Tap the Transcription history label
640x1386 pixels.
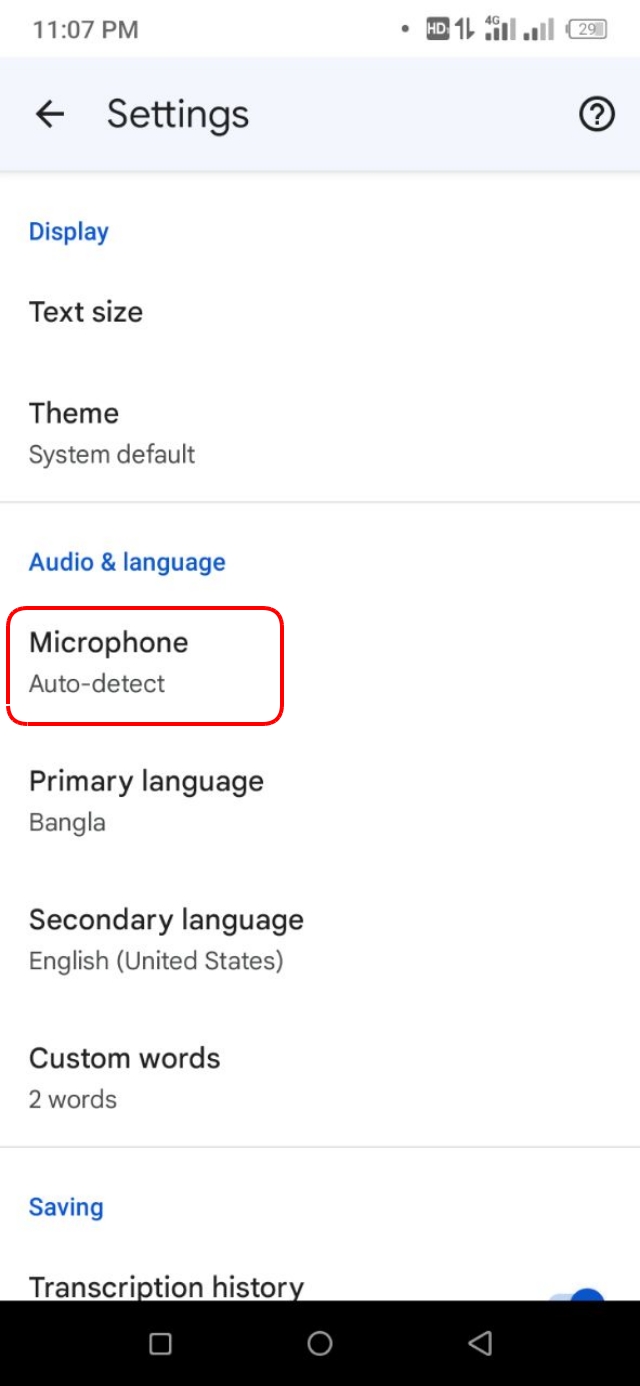[x=166, y=1286]
